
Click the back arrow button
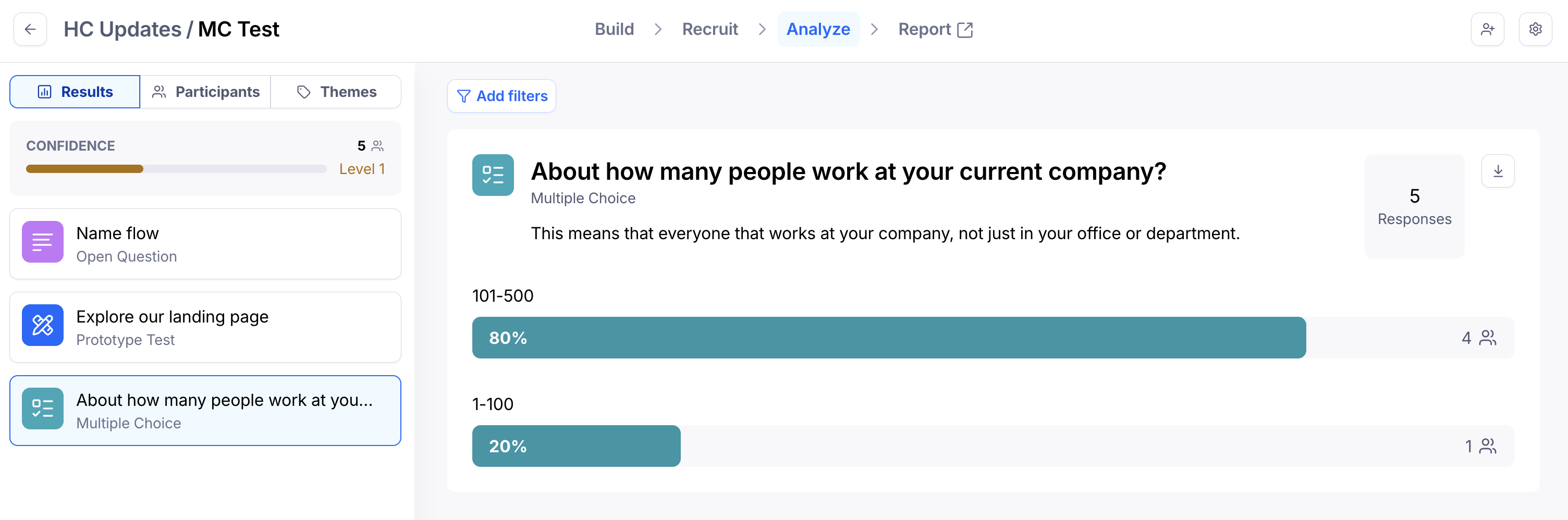30,29
